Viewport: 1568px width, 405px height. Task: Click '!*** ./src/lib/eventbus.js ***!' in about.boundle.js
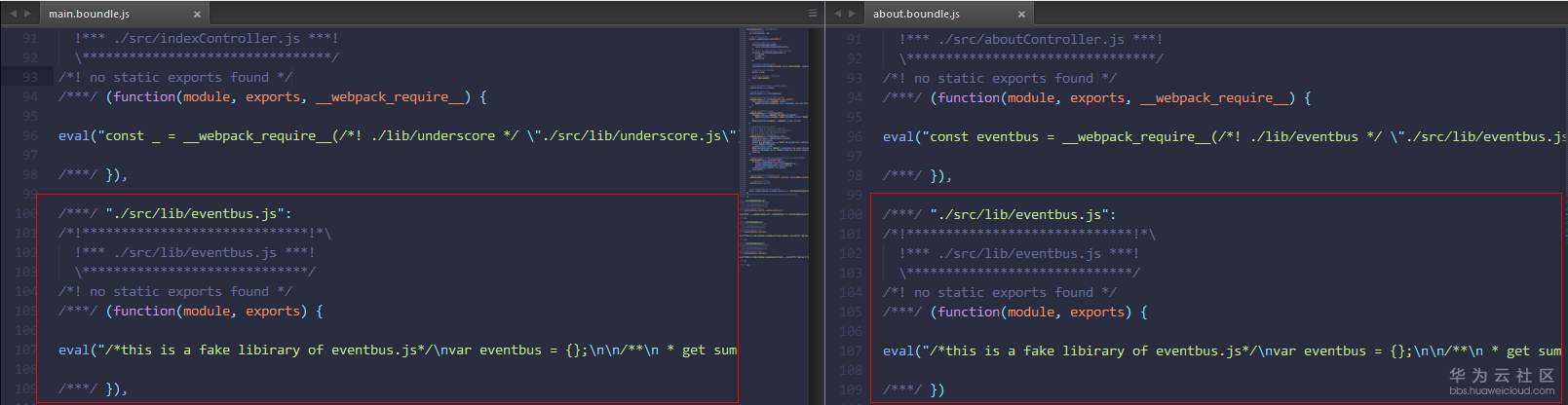pyautogui.click(x=1019, y=253)
